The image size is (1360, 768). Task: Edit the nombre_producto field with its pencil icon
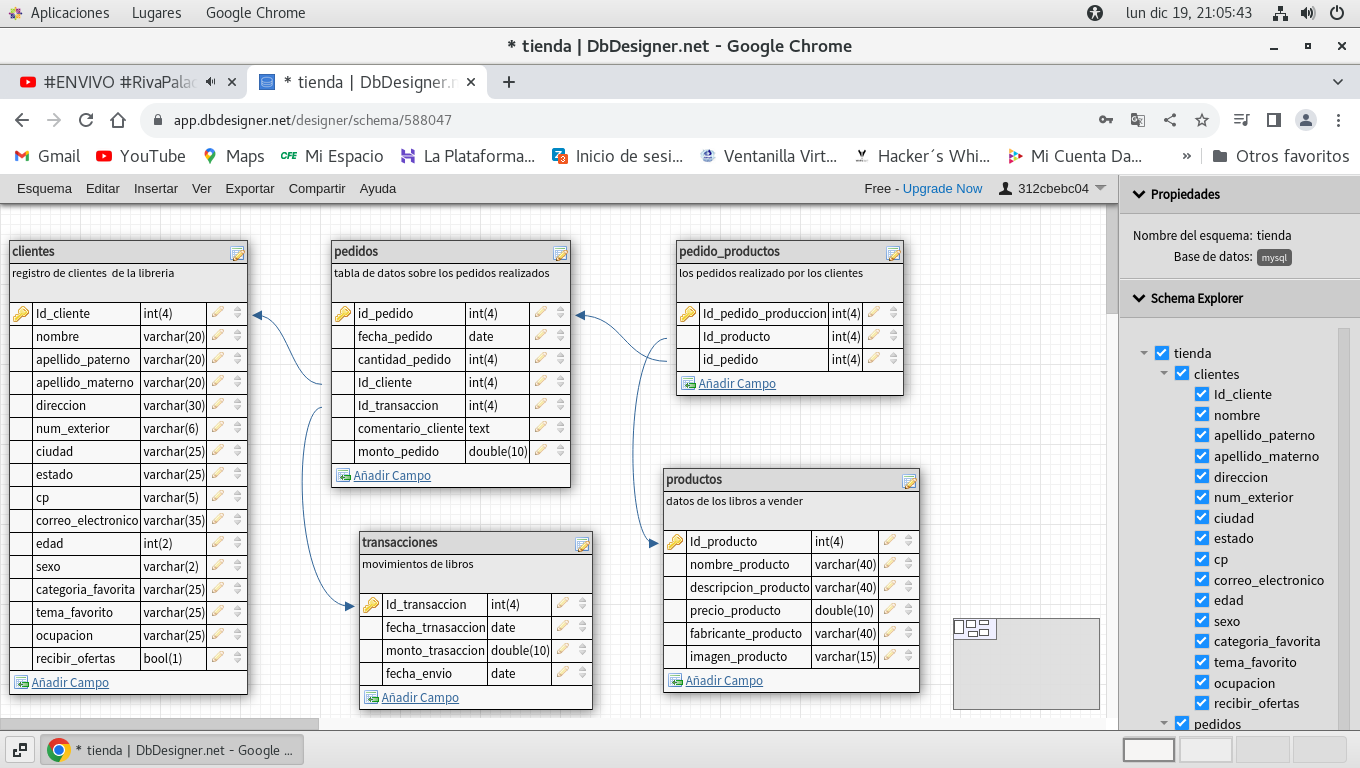click(889, 564)
